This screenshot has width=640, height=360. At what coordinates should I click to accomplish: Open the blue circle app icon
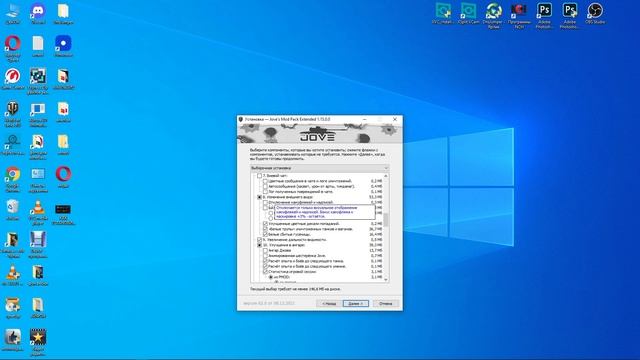click(x=63, y=46)
